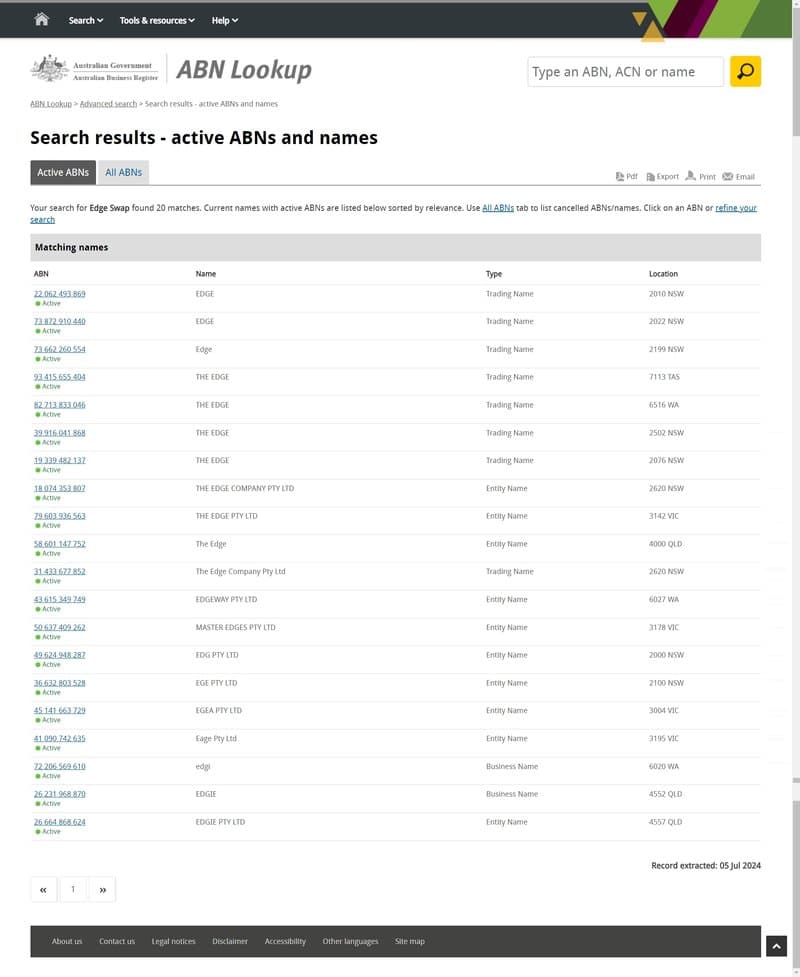Select the location 4000 QLD

(665, 544)
